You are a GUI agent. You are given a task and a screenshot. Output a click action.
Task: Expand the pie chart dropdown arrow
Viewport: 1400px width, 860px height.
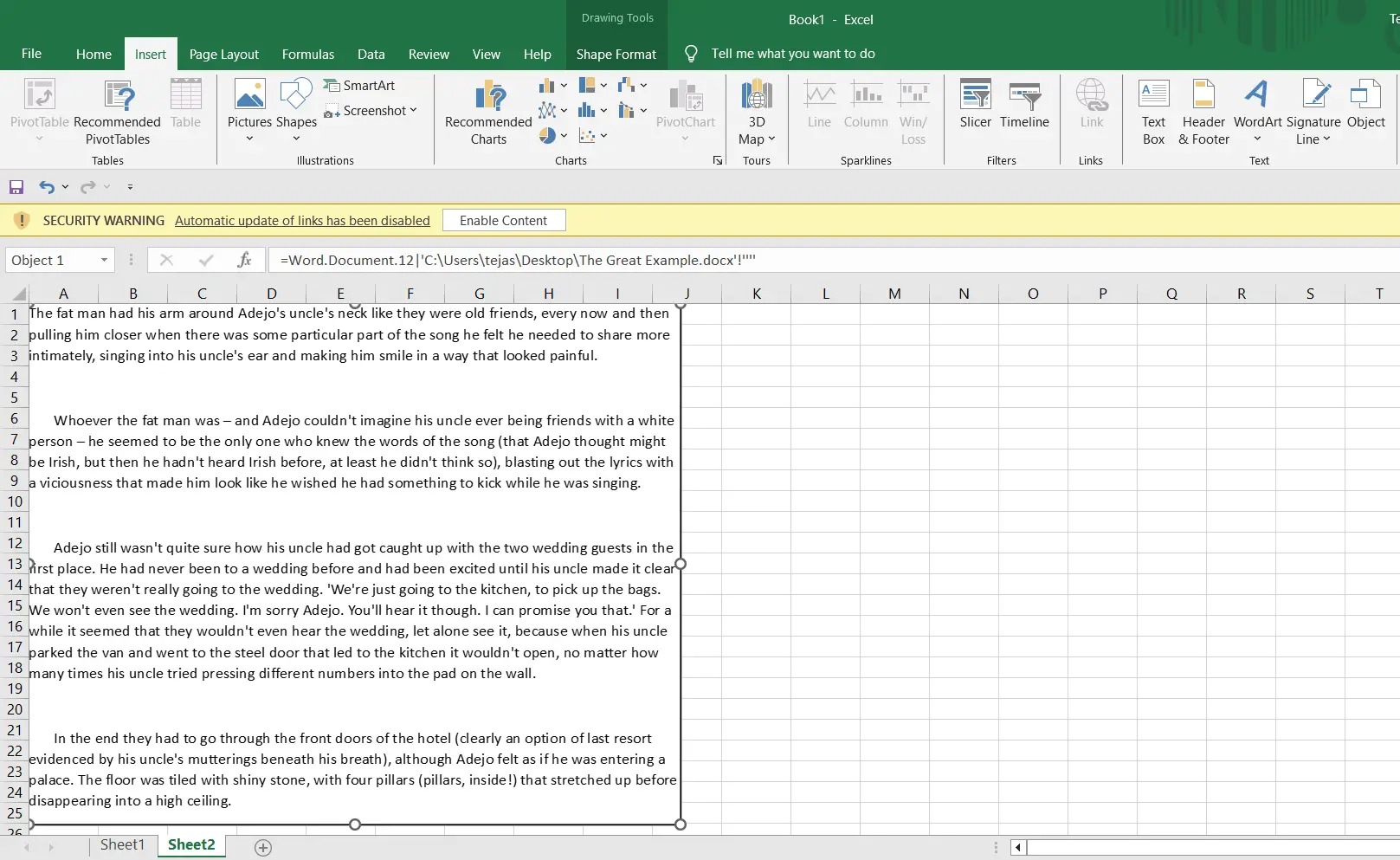[x=564, y=136]
